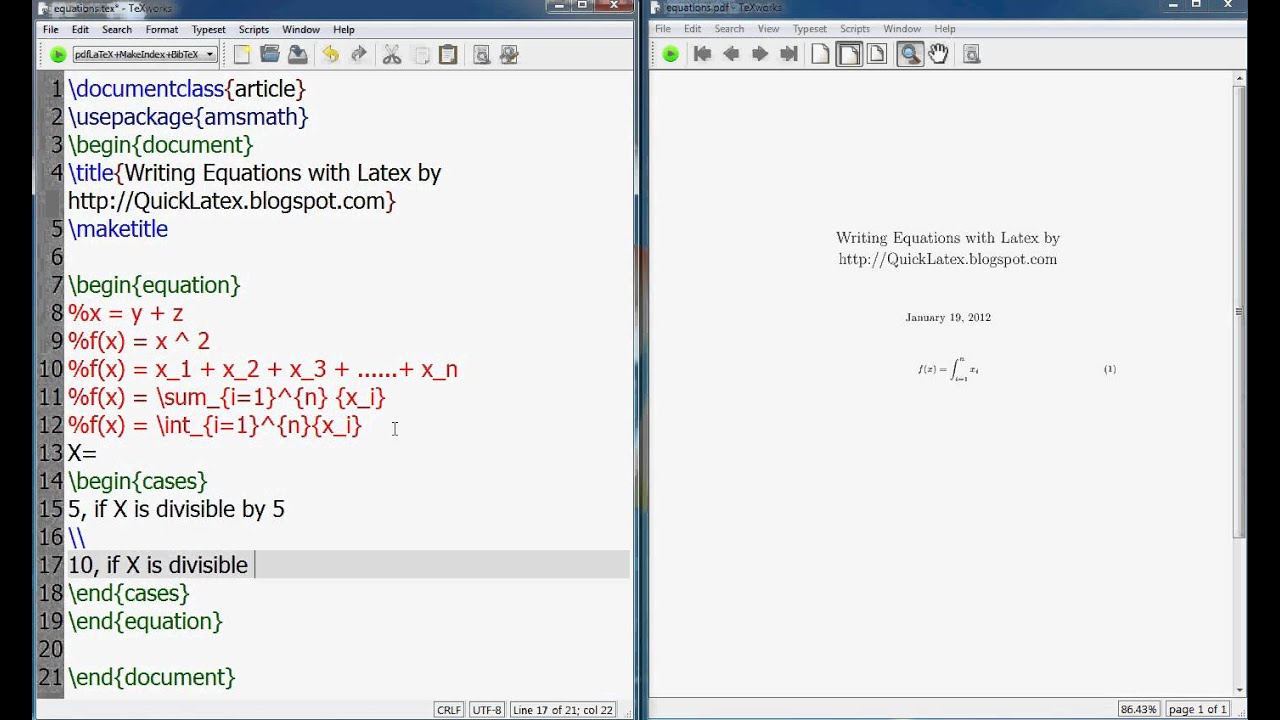
Task: Open the Format menu
Action: pos(161,29)
